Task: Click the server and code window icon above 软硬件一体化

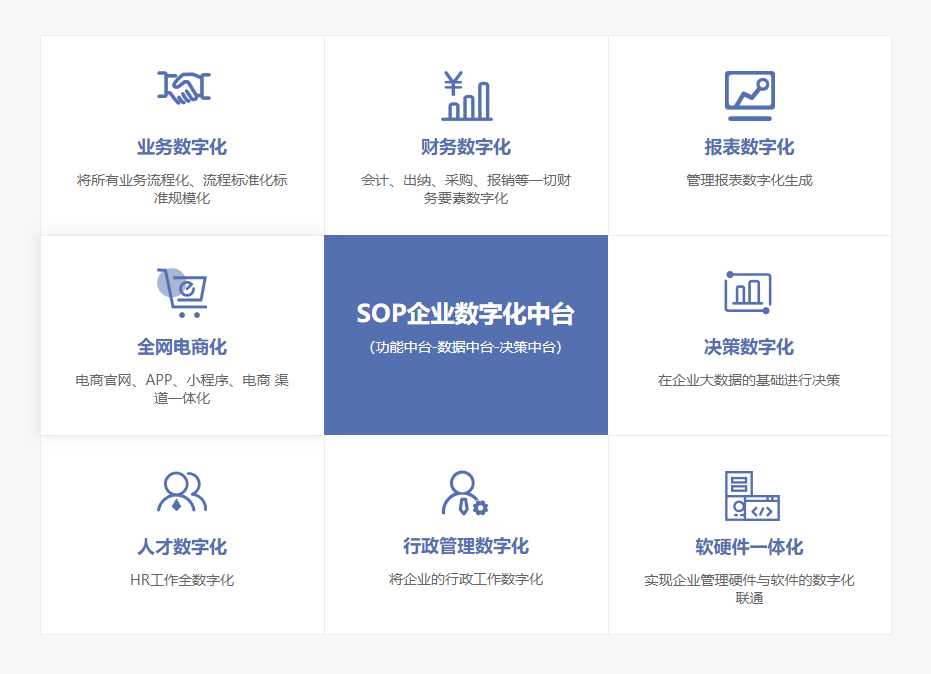Action: [x=752, y=496]
